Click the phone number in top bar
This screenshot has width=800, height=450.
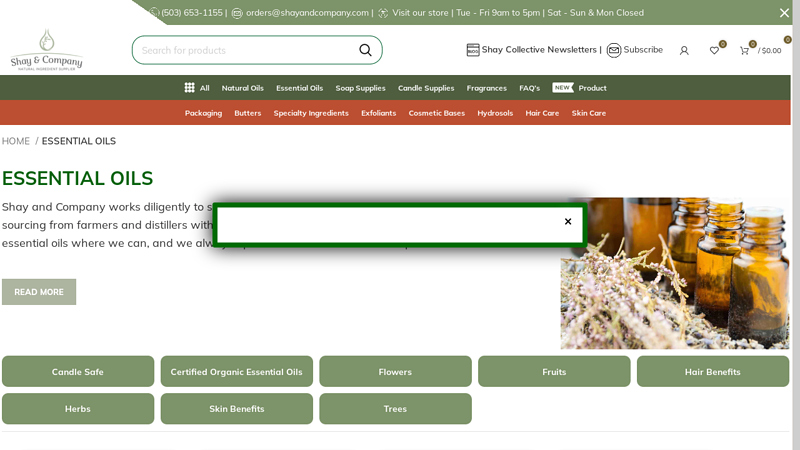pos(192,13)
